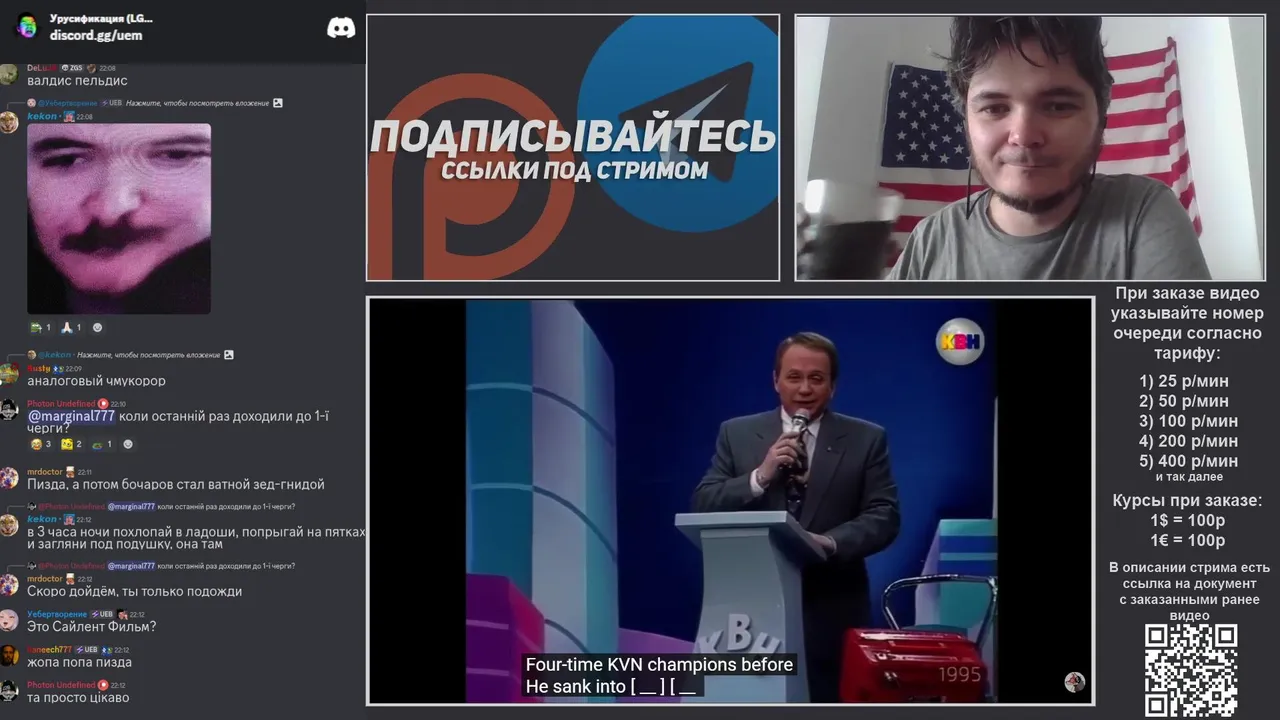Open Photon Undefined's avatar at 22:12
The image size is (1280, 720).
(9, 691)
